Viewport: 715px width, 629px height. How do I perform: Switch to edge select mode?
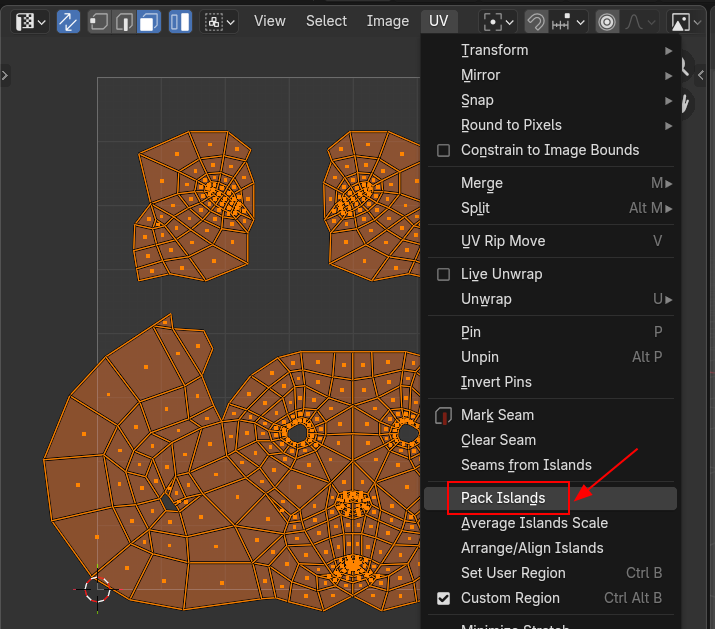(124, 21)
